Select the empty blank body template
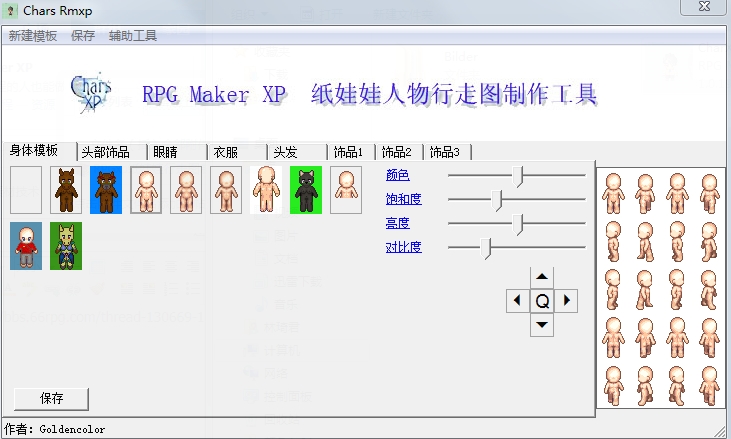 pos(26,190)
